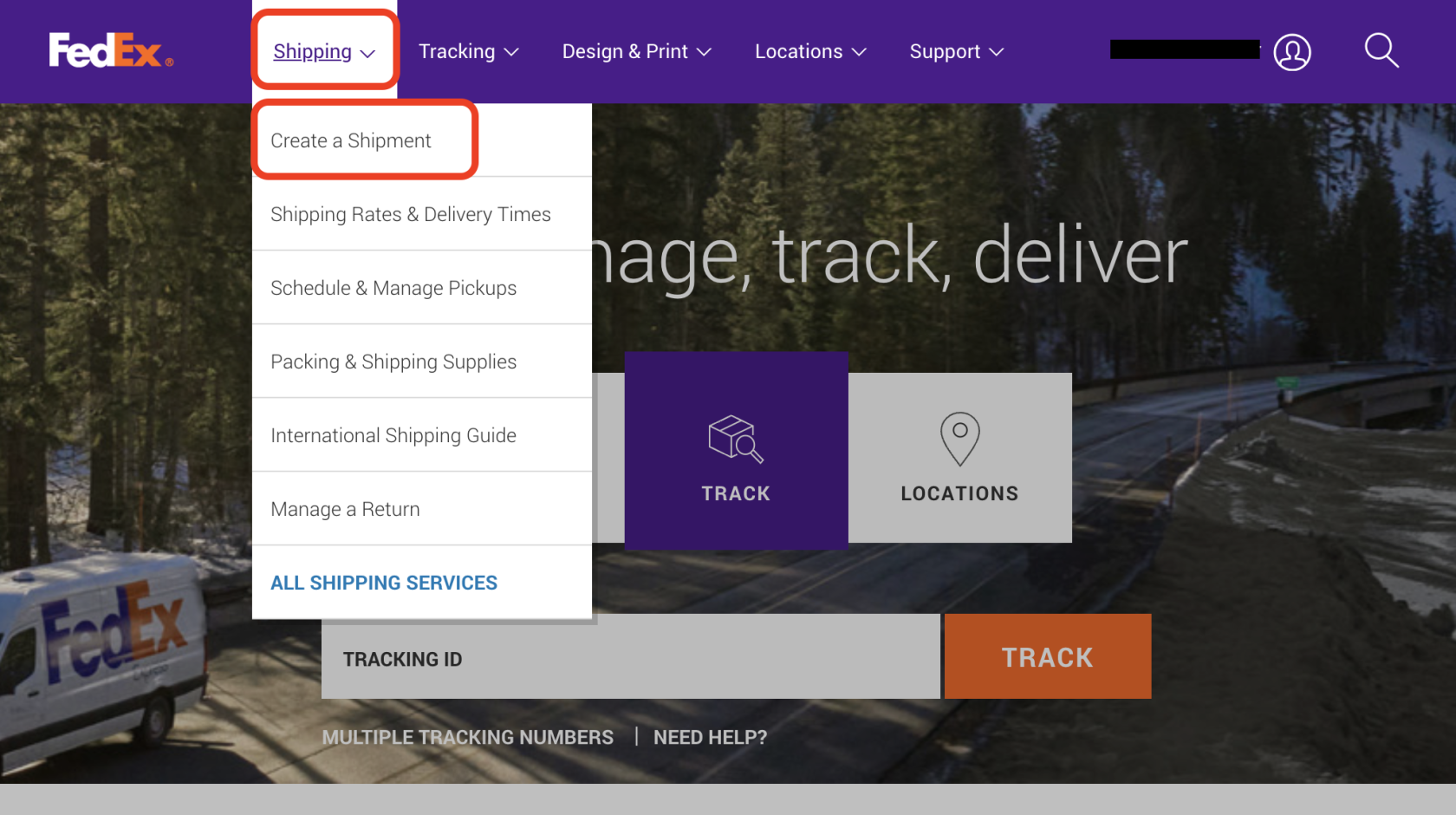Select Shipping Rates & Delivery Times
This screenshot has width=1456, height=815.
click(411, 214)
